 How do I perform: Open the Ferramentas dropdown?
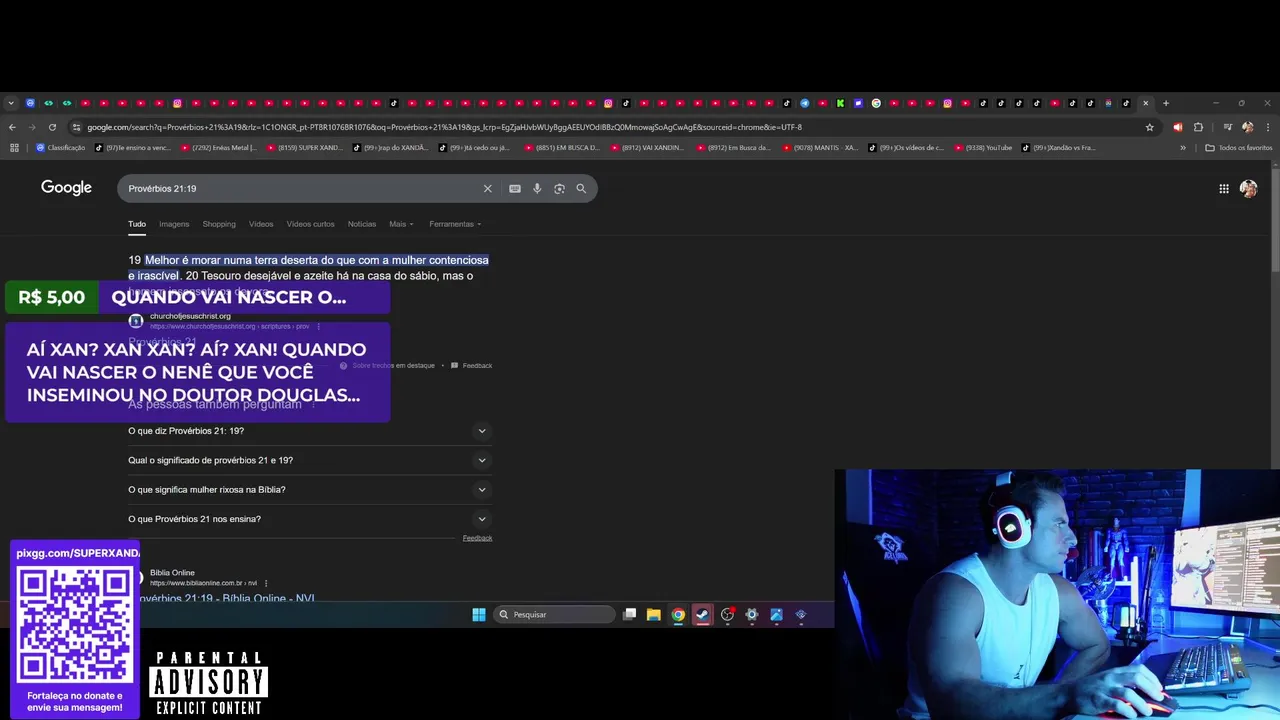(x=455, y=224)
